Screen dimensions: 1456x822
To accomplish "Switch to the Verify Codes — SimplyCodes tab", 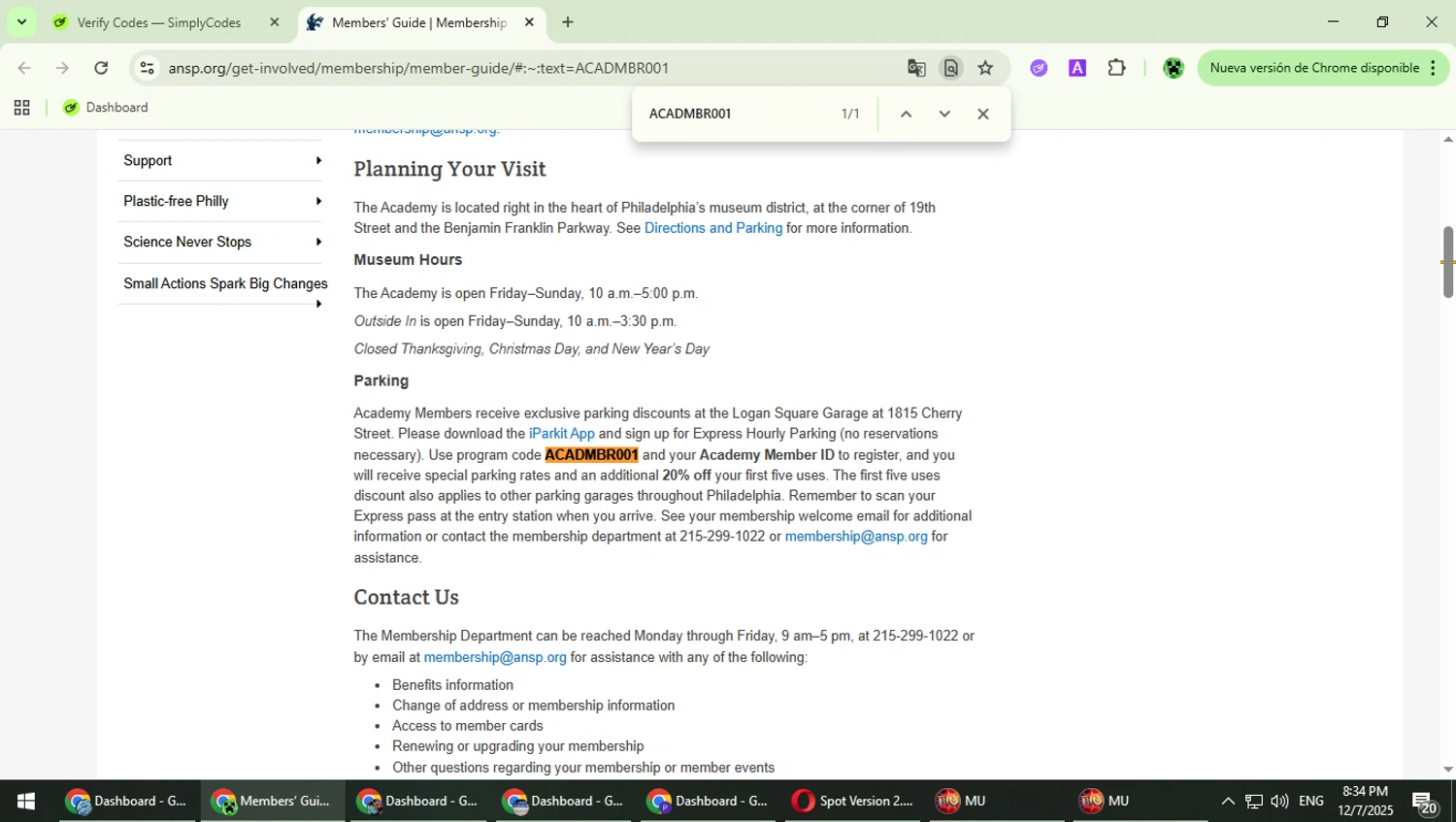I will [x=159, y=22].
